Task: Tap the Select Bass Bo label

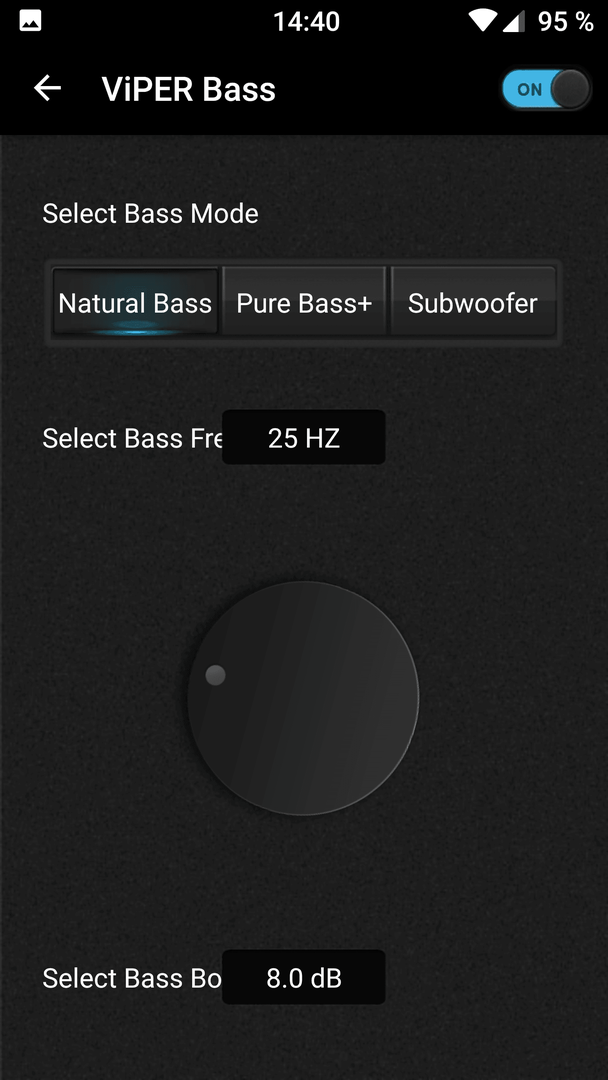Action: pos(132,978)
